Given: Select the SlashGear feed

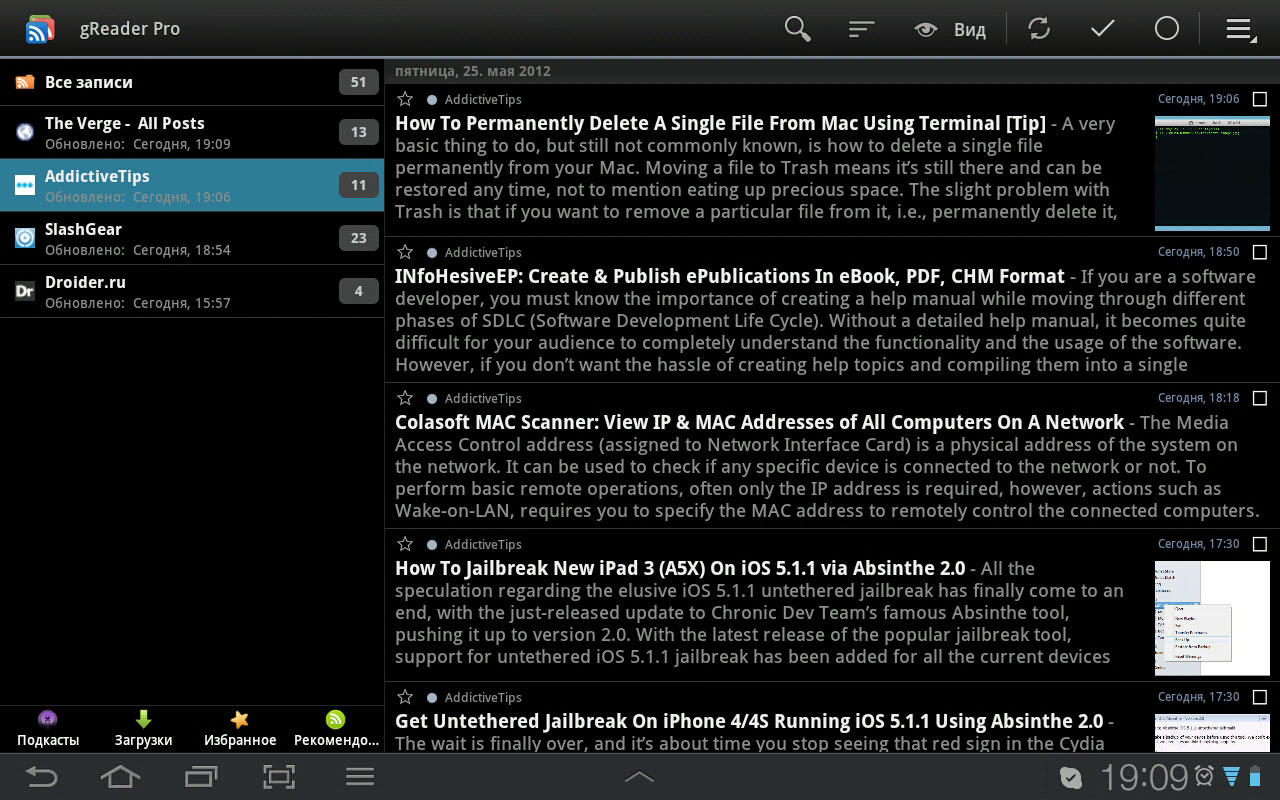Looking at the screenshot, I should point(190,238).
